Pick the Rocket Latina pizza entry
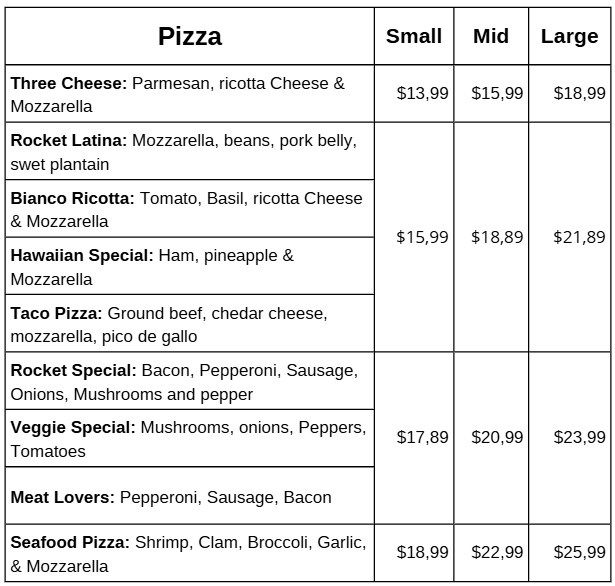615x586 pixels. [190, 151]
